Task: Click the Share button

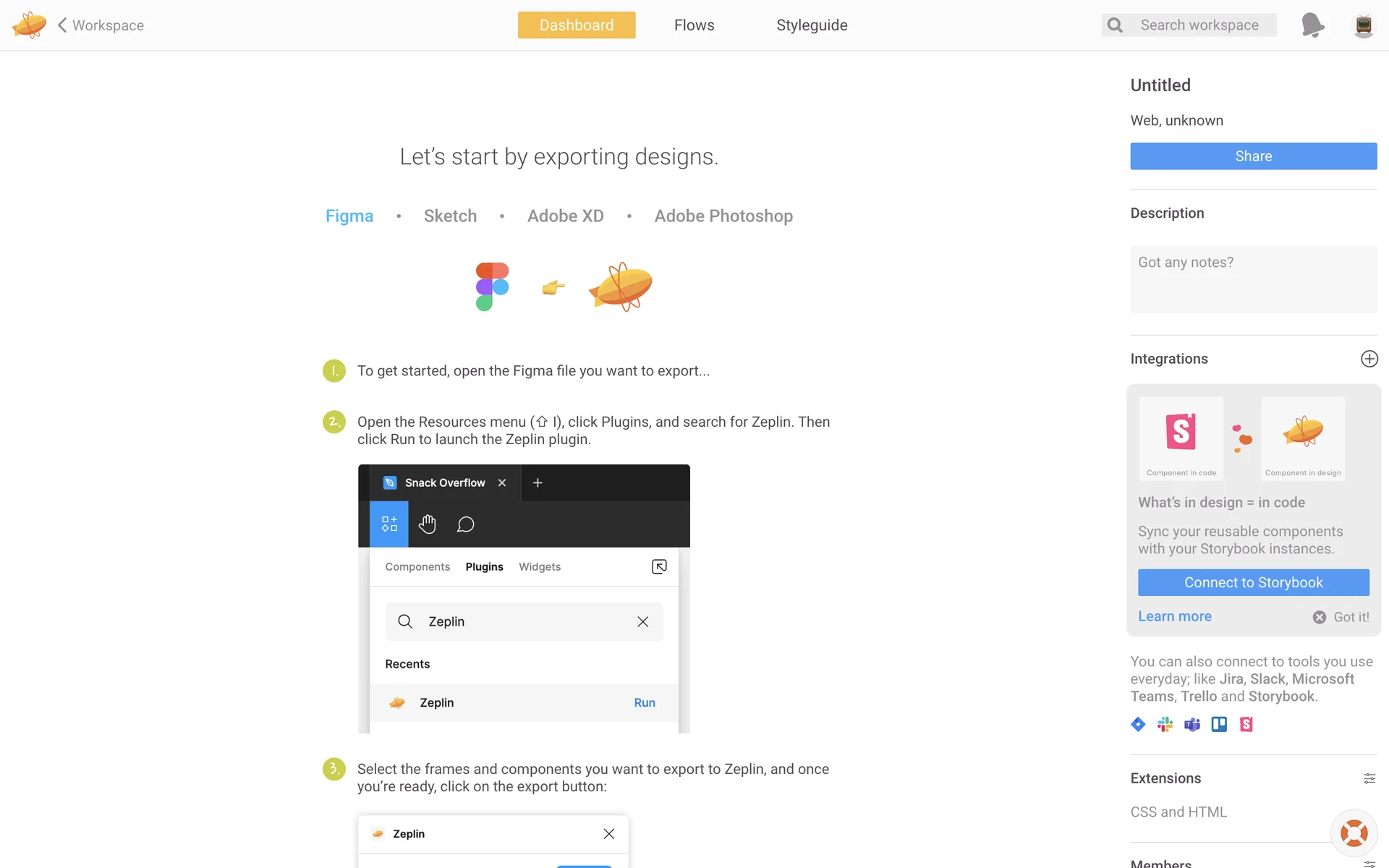Action: pyautogui.click(x=1253, y=156)
